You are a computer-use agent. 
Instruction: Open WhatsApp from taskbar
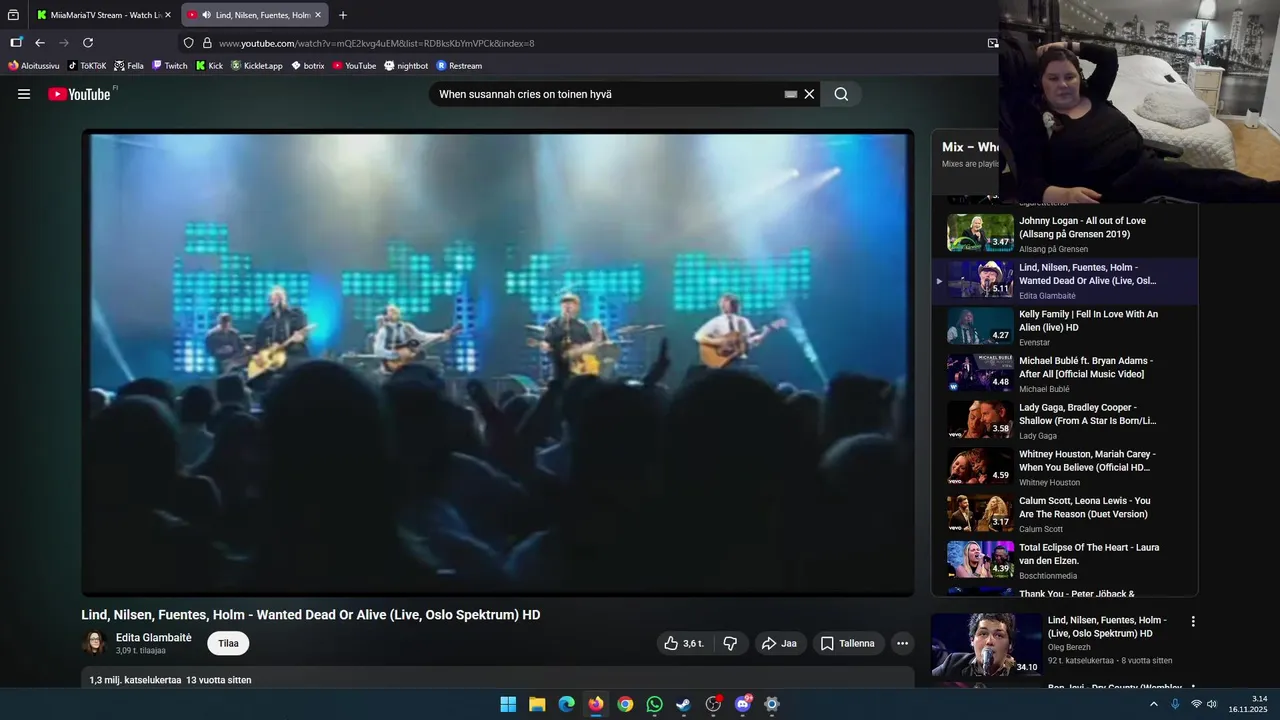tap(654, 704)
